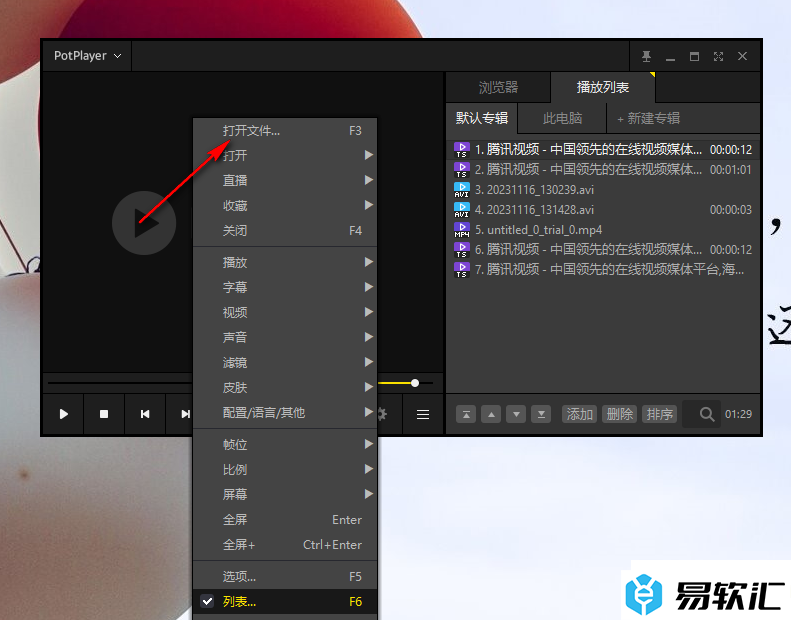Toggle the playlist panel hamburger icon

coord(423,414)
